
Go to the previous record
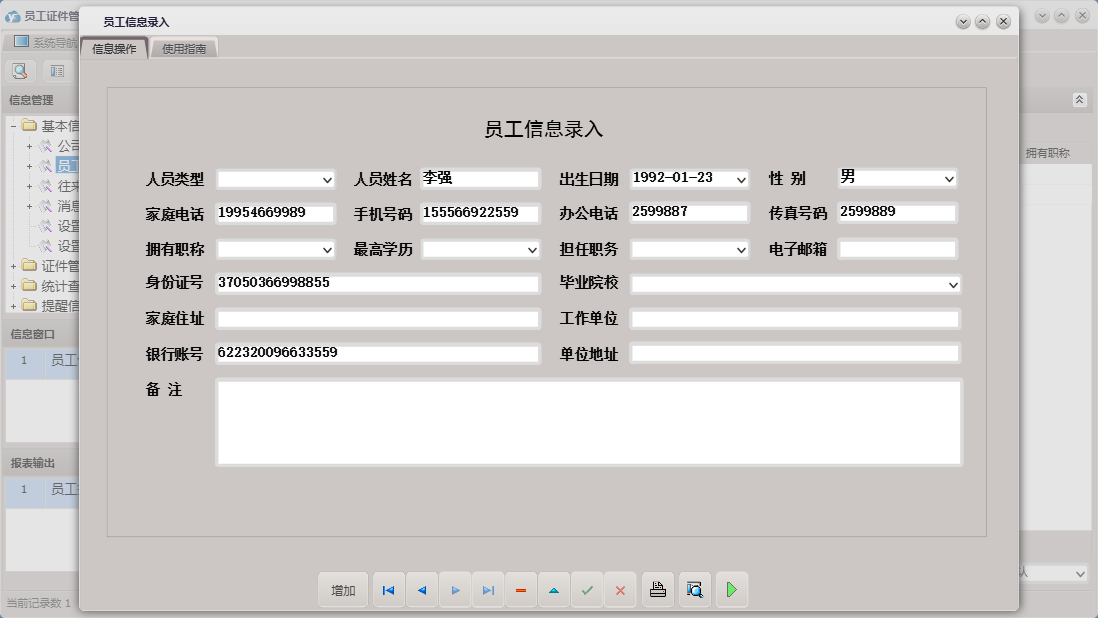[x=421, y=590]
